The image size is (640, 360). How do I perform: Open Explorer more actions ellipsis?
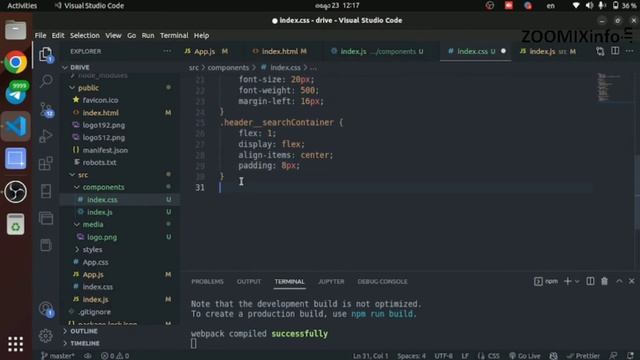167,51
